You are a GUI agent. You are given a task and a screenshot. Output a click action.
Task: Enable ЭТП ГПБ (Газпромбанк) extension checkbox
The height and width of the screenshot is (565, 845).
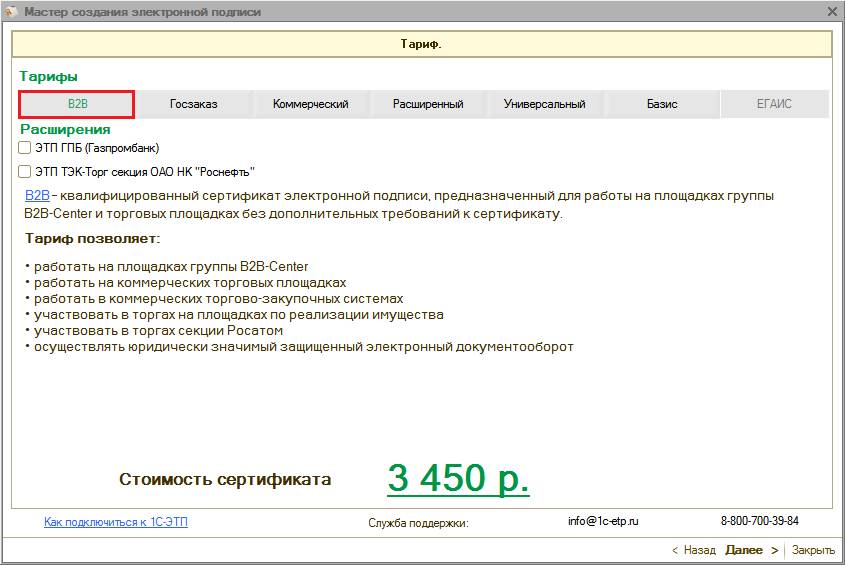[24, 148]
